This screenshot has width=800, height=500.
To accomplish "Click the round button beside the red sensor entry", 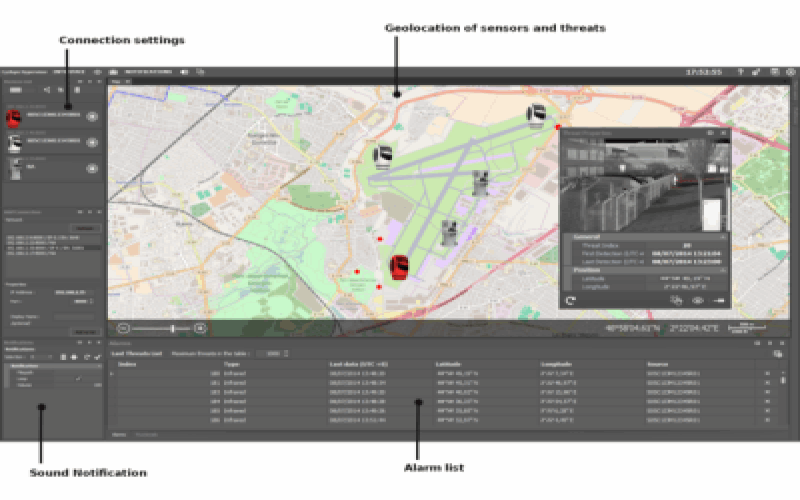I will click(x=92, y=116).
